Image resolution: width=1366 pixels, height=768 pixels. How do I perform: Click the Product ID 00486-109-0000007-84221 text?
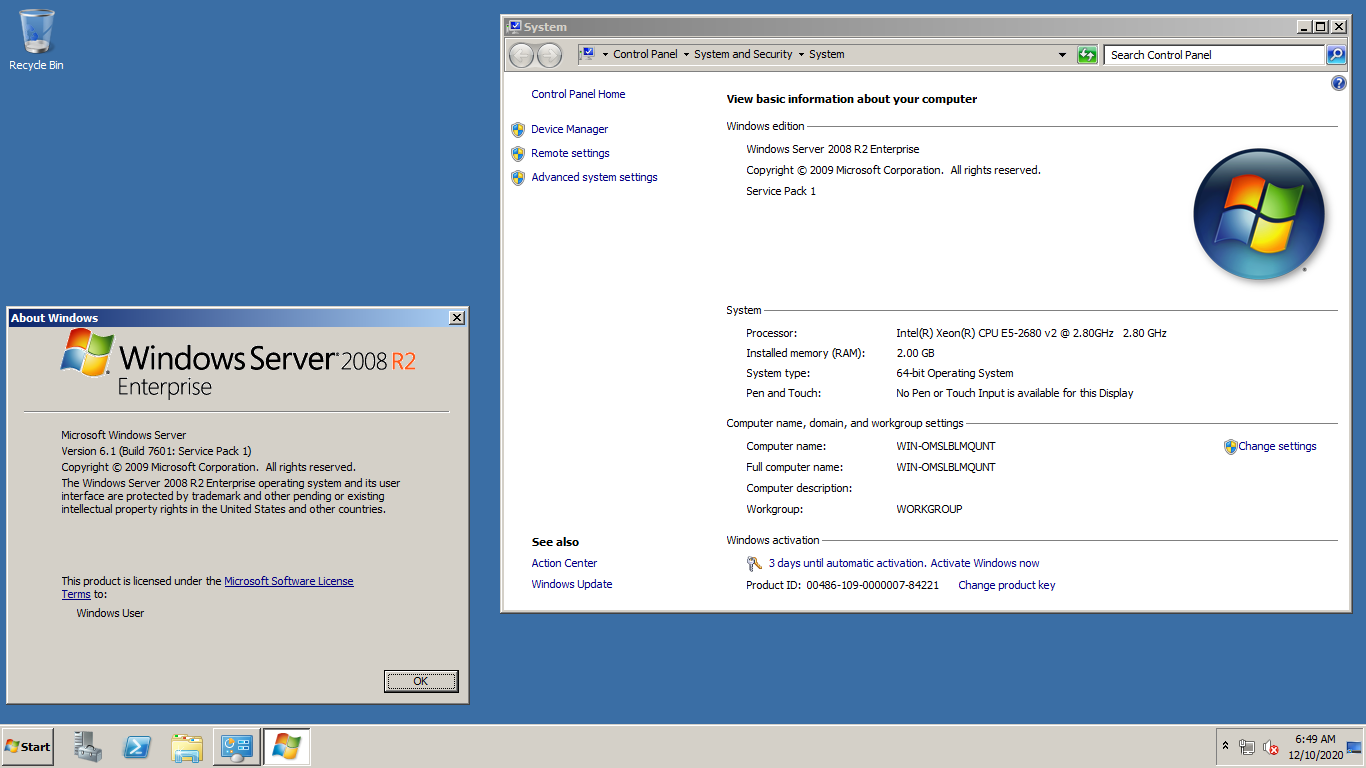pyautogui.click(x=842, y=586)
